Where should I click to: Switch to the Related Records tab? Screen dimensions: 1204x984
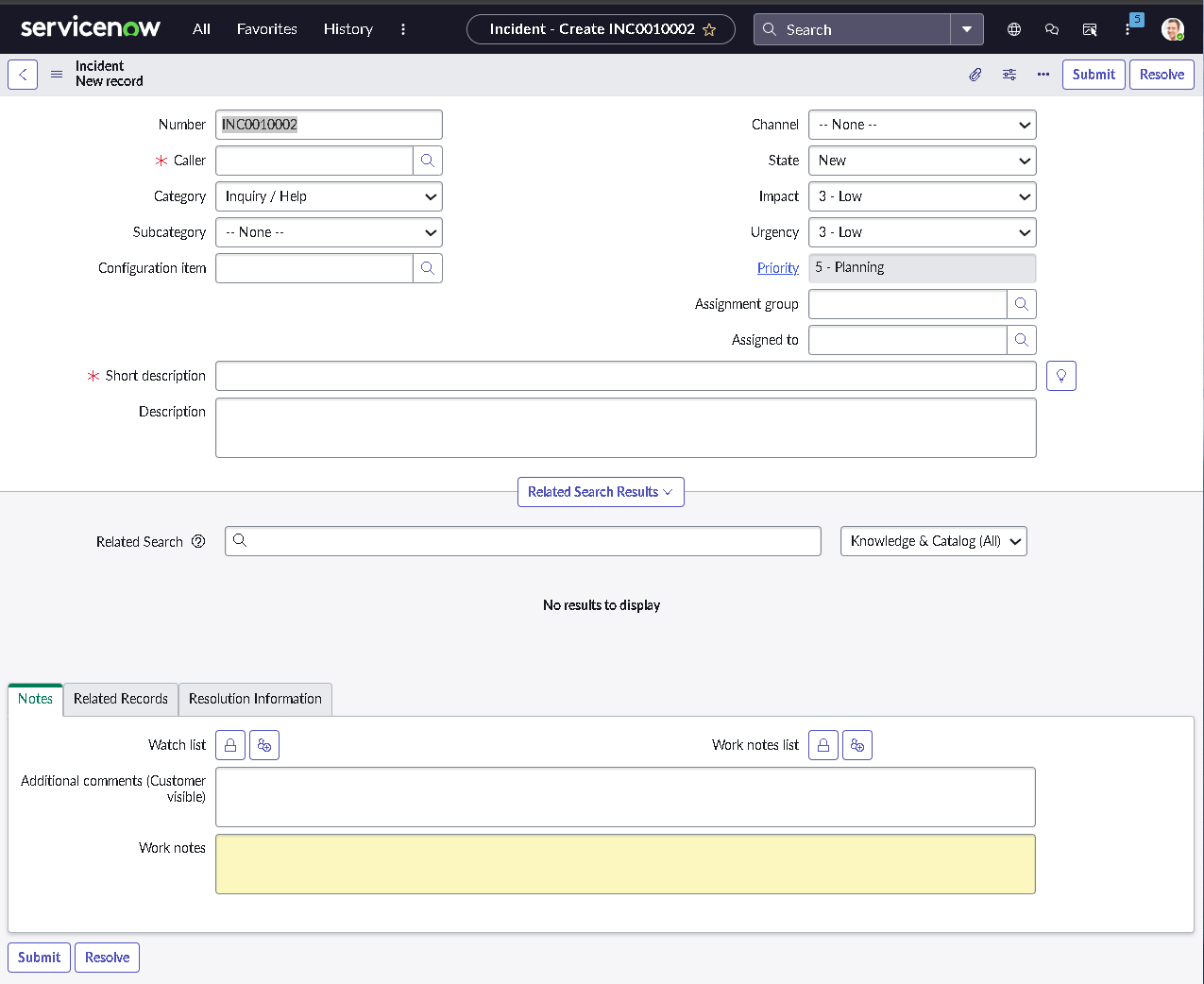pyautogui.click(x=120, y=699)
